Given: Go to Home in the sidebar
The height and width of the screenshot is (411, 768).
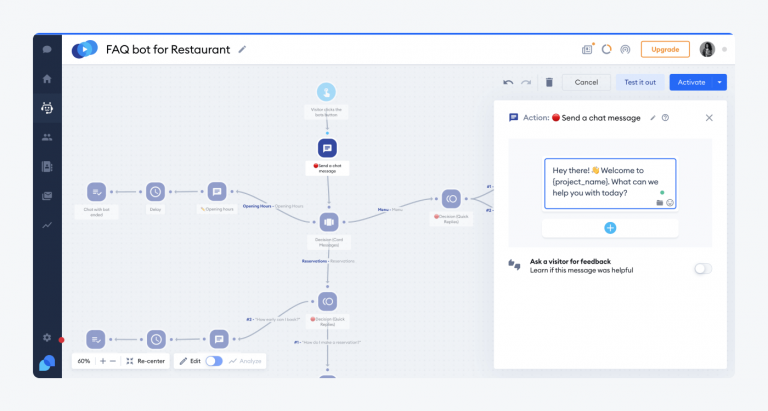Looking at the screenshot, I should pyautogui.click(x=47, y=78).
